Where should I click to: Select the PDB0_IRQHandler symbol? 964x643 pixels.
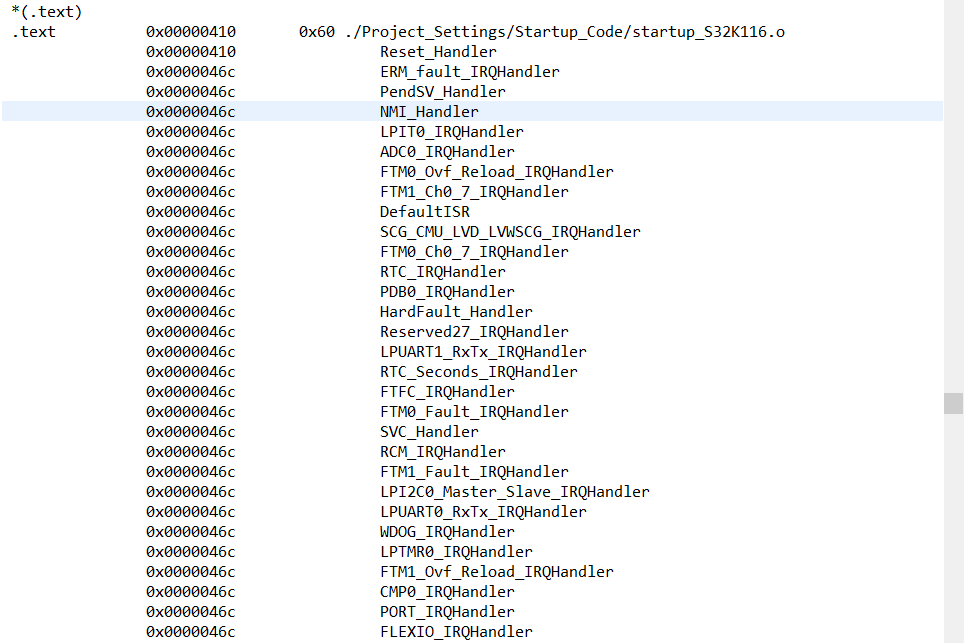click(447, 292)
